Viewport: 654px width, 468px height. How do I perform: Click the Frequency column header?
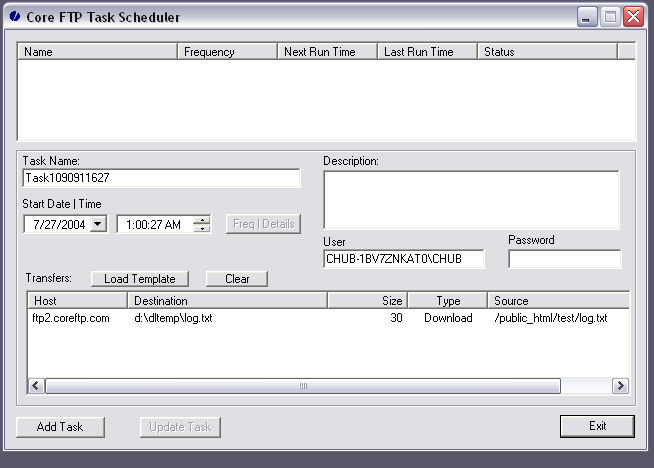227,52
